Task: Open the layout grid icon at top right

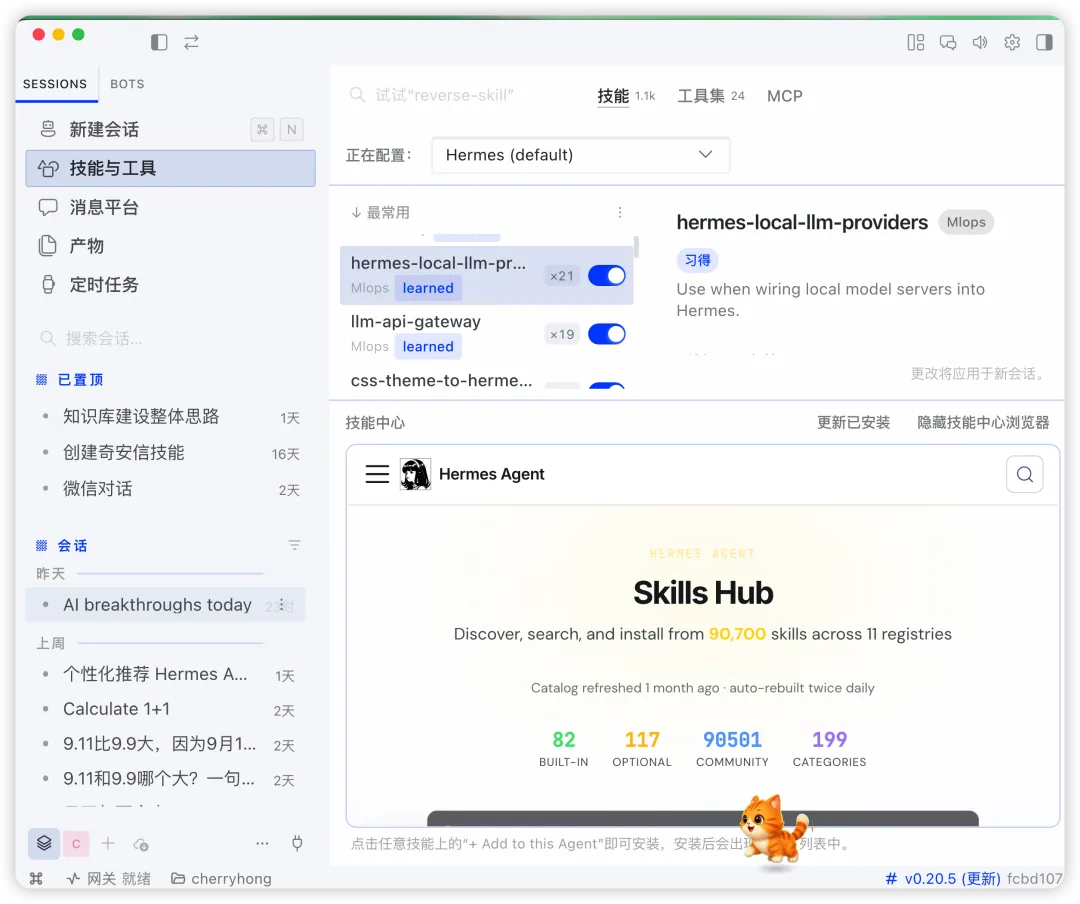Action: click(x=915, y=43)
